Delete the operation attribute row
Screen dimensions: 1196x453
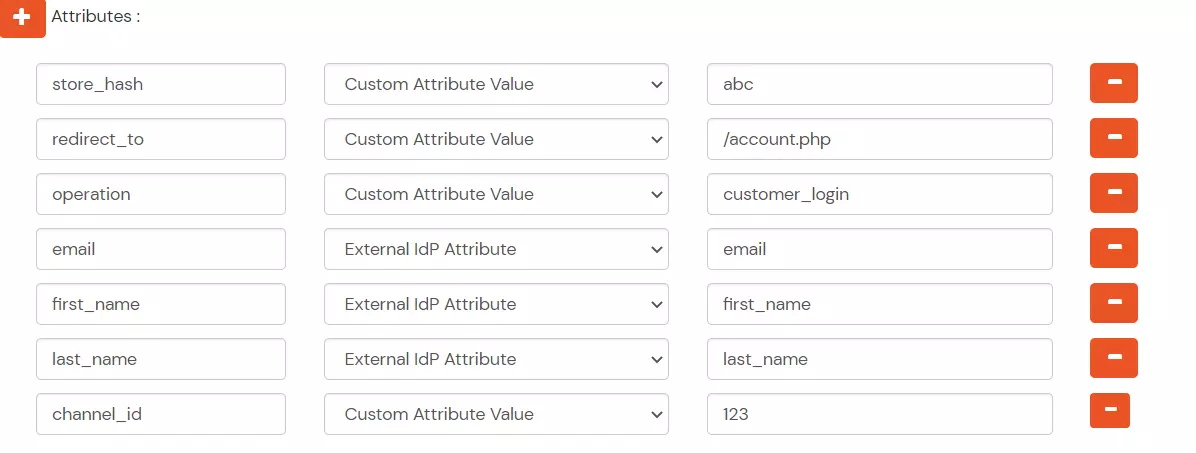coord(1113,194)
